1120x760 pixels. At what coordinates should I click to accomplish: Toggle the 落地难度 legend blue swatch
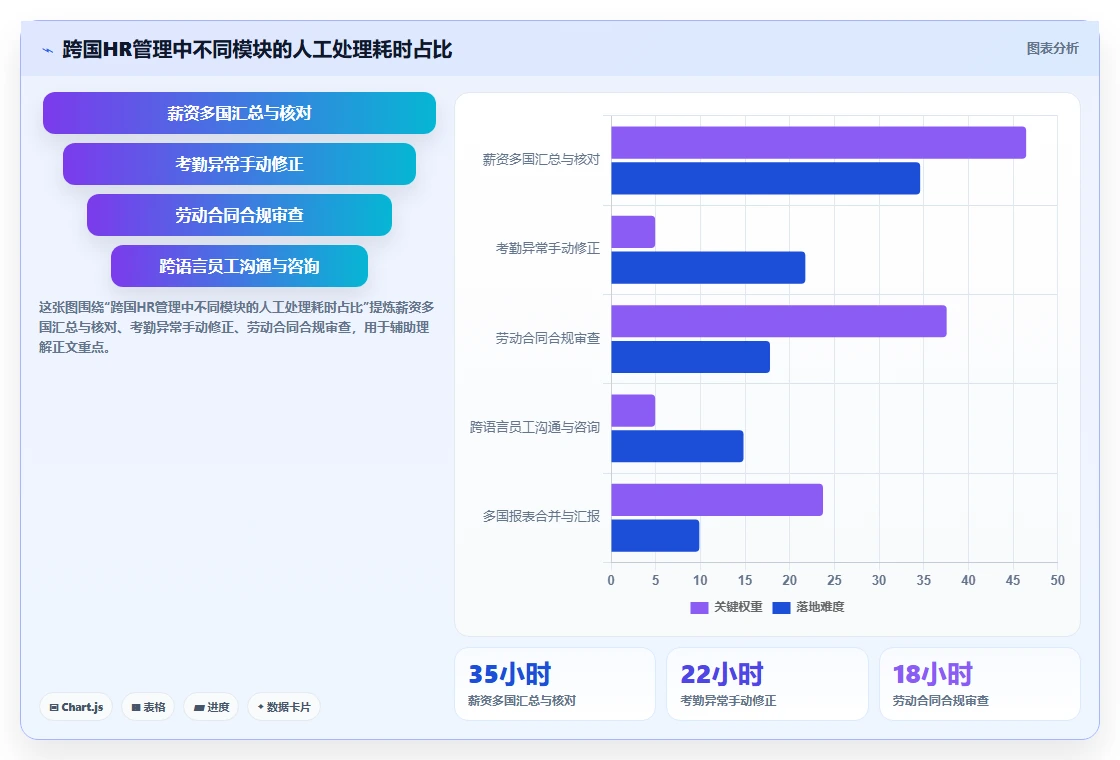(x=781, y=607)
